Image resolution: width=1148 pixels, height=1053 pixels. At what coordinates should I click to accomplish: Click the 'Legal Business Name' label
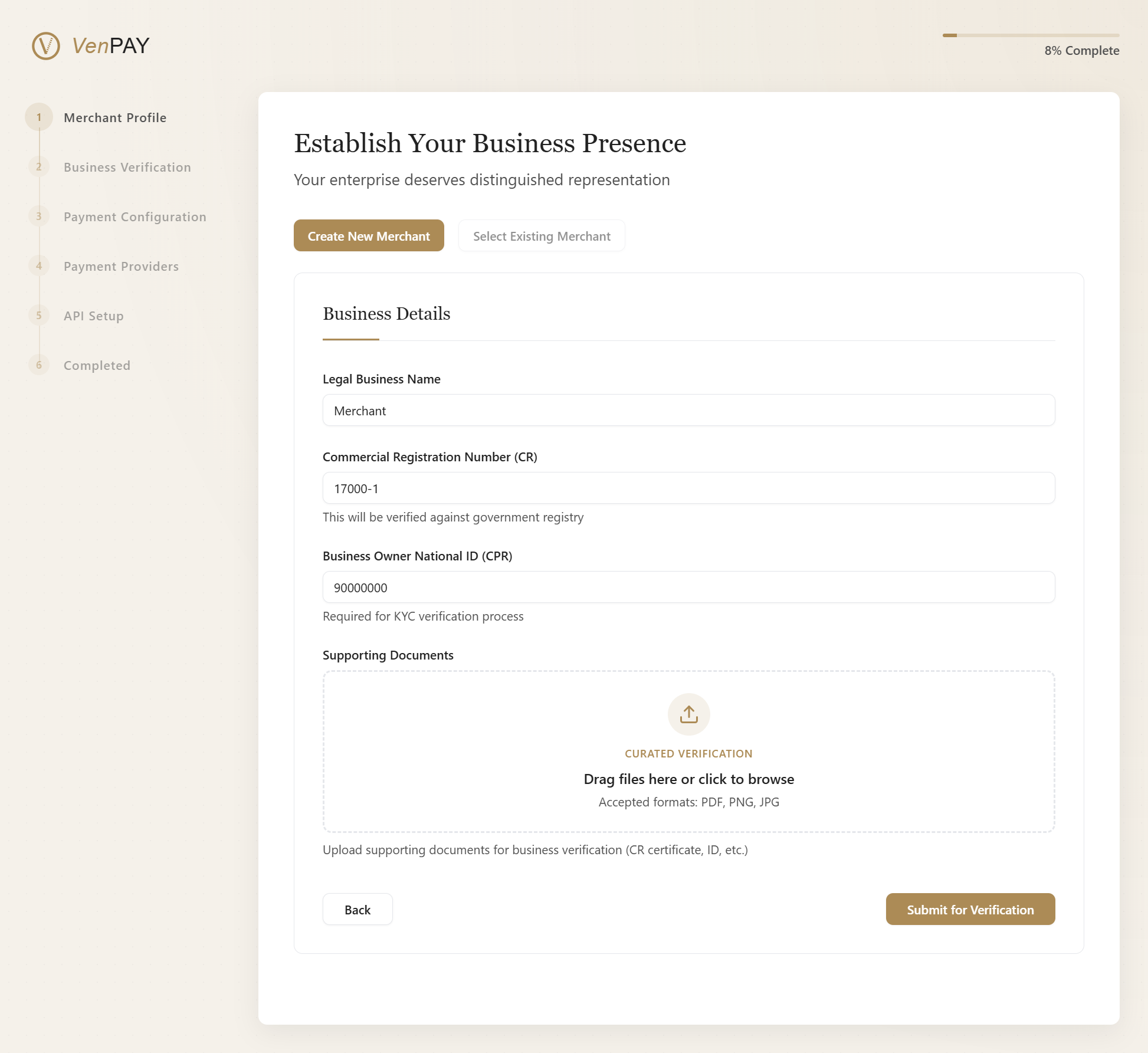click(382, 379)
